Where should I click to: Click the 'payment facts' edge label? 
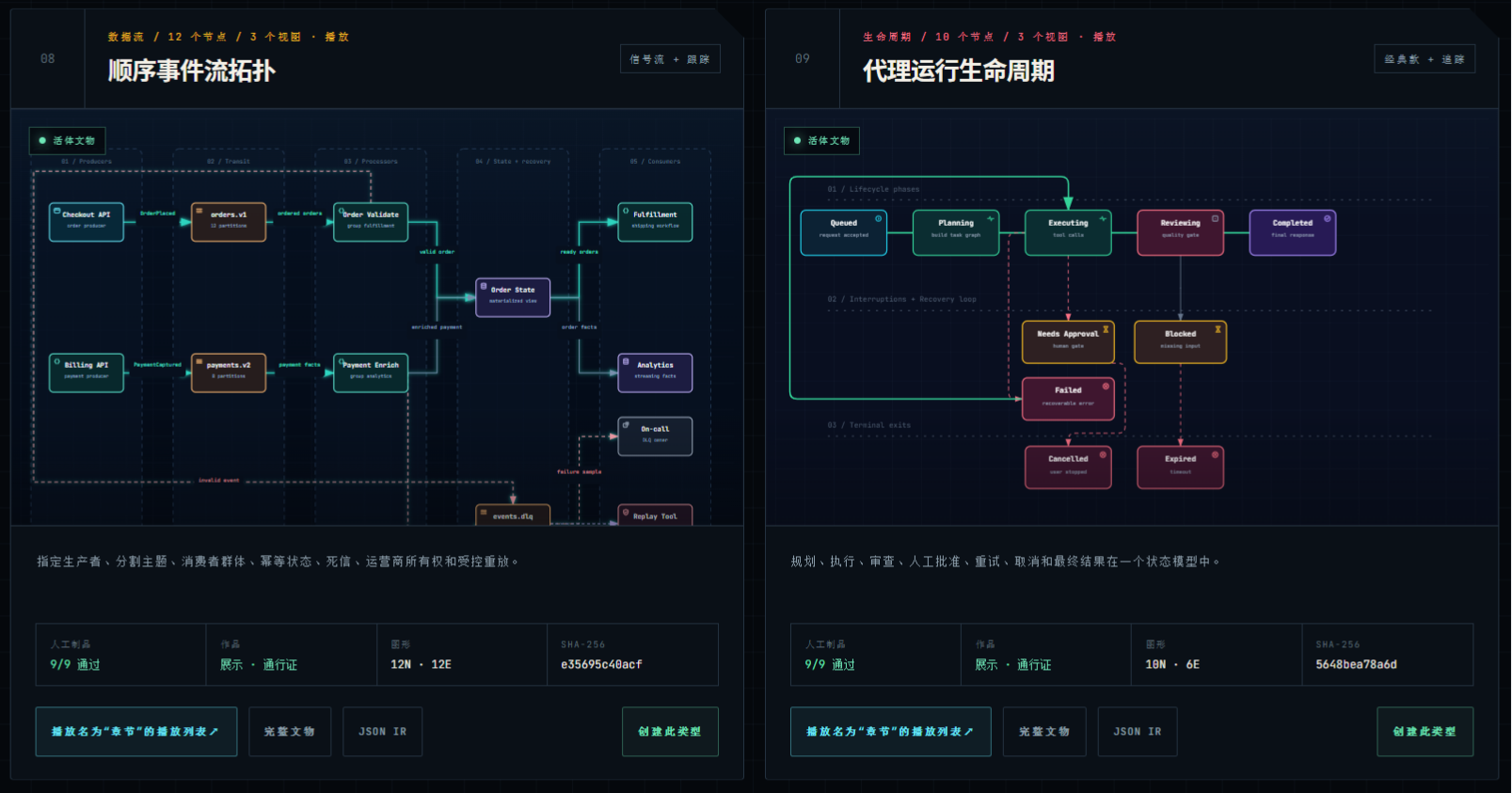point(300,364)
